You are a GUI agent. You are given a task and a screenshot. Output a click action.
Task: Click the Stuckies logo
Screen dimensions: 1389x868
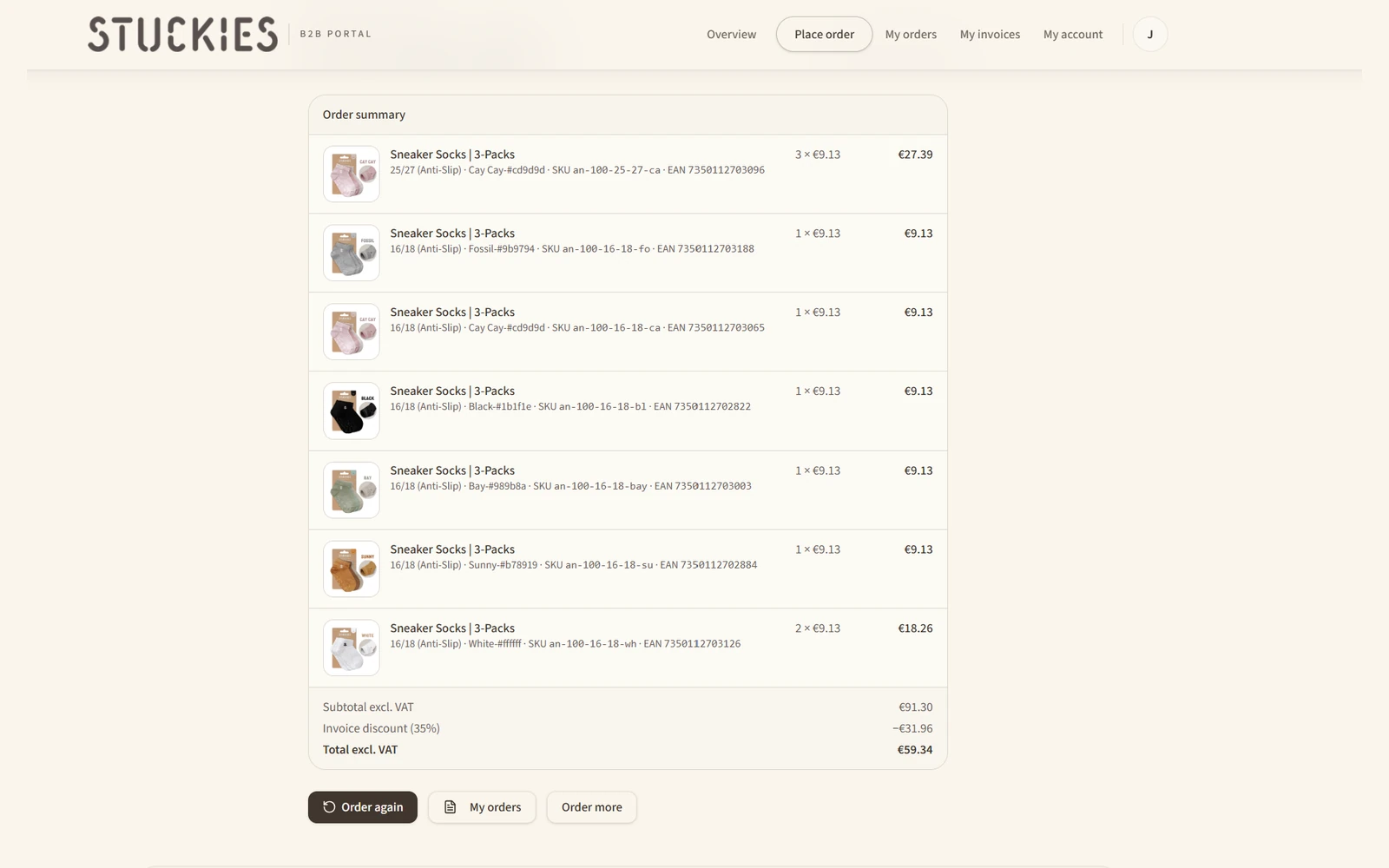point(182,35)
